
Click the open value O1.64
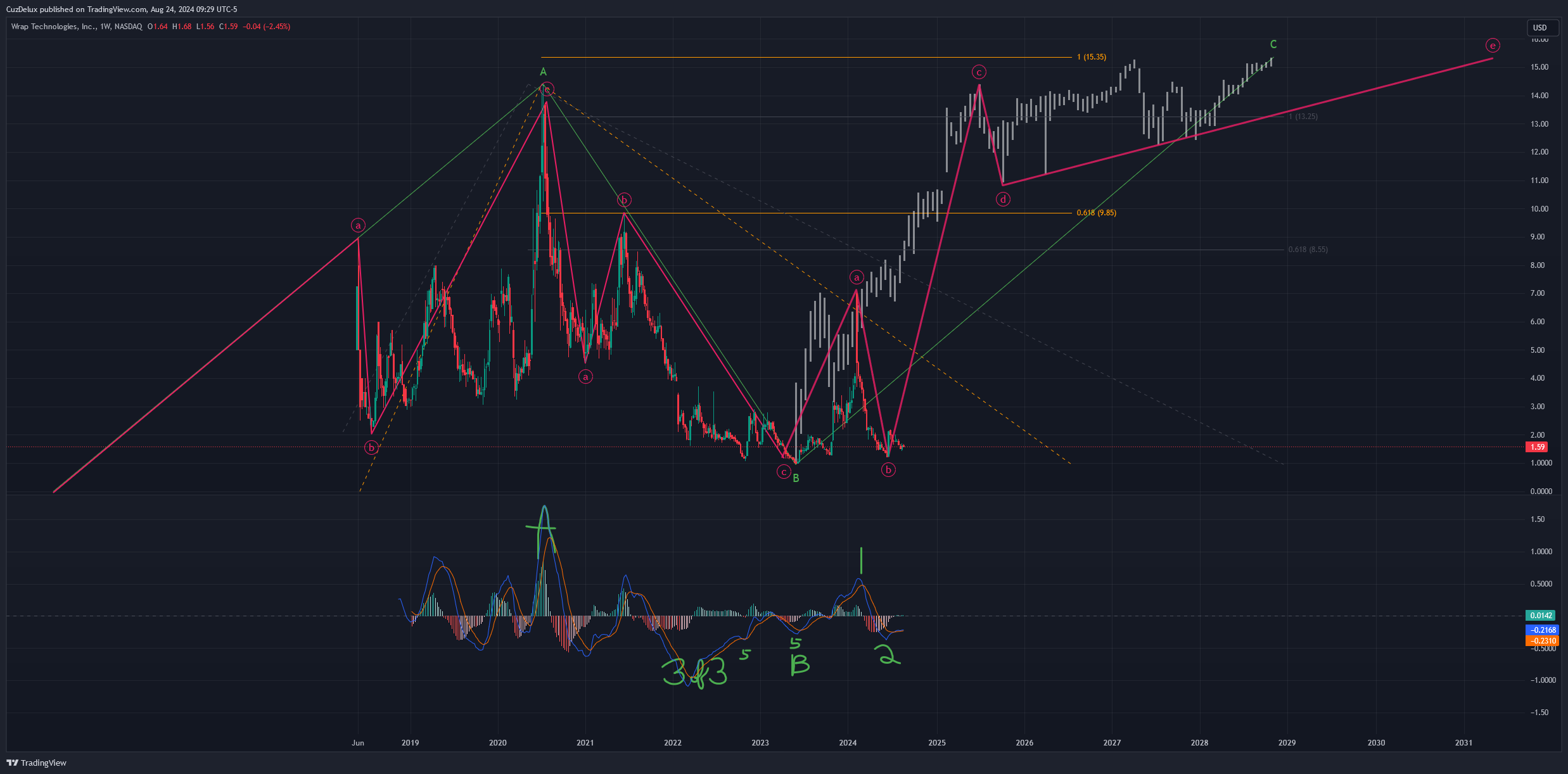(158, 27)
